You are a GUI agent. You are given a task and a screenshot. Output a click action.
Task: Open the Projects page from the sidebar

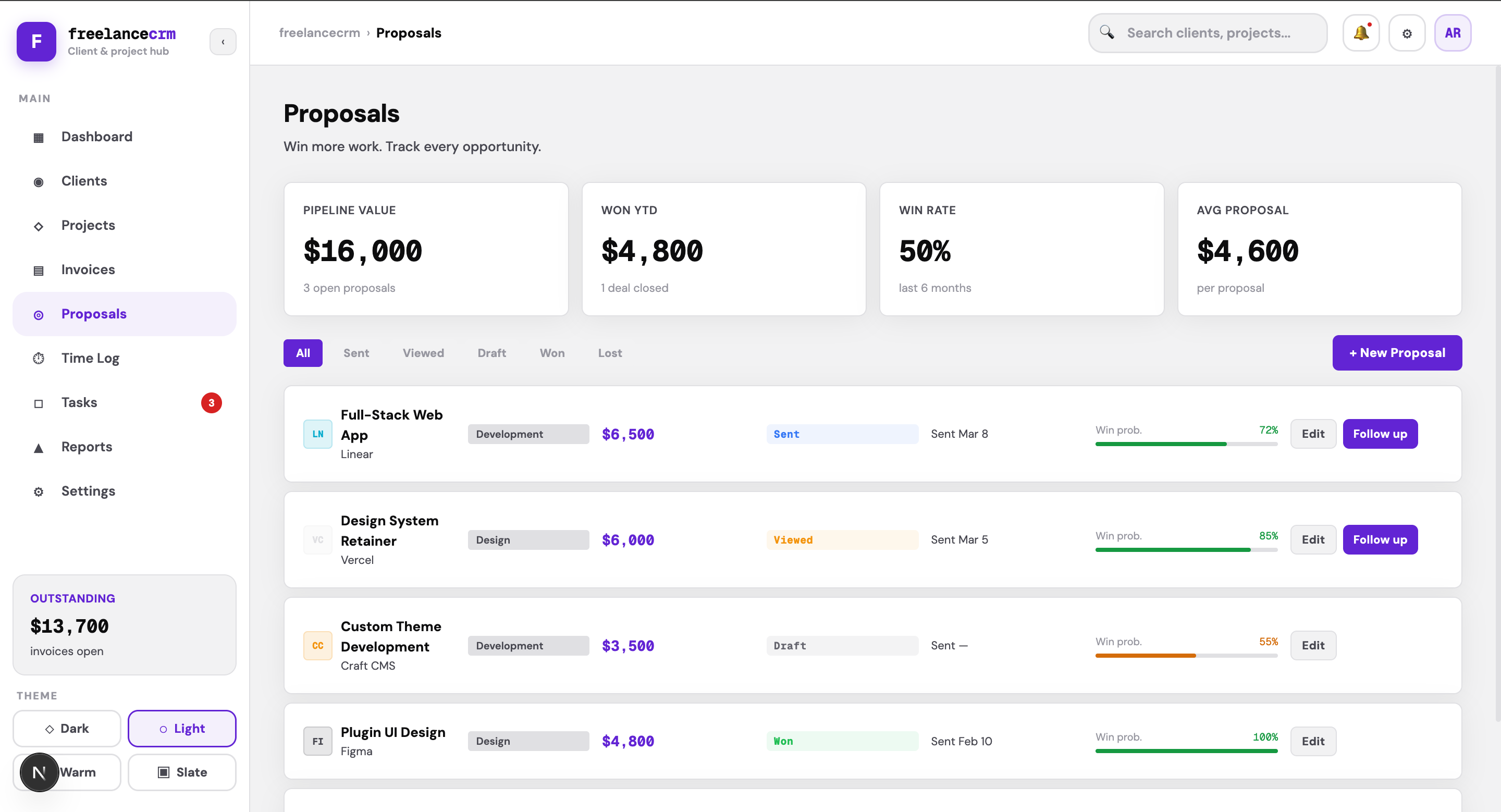click(x=88, y=225)
